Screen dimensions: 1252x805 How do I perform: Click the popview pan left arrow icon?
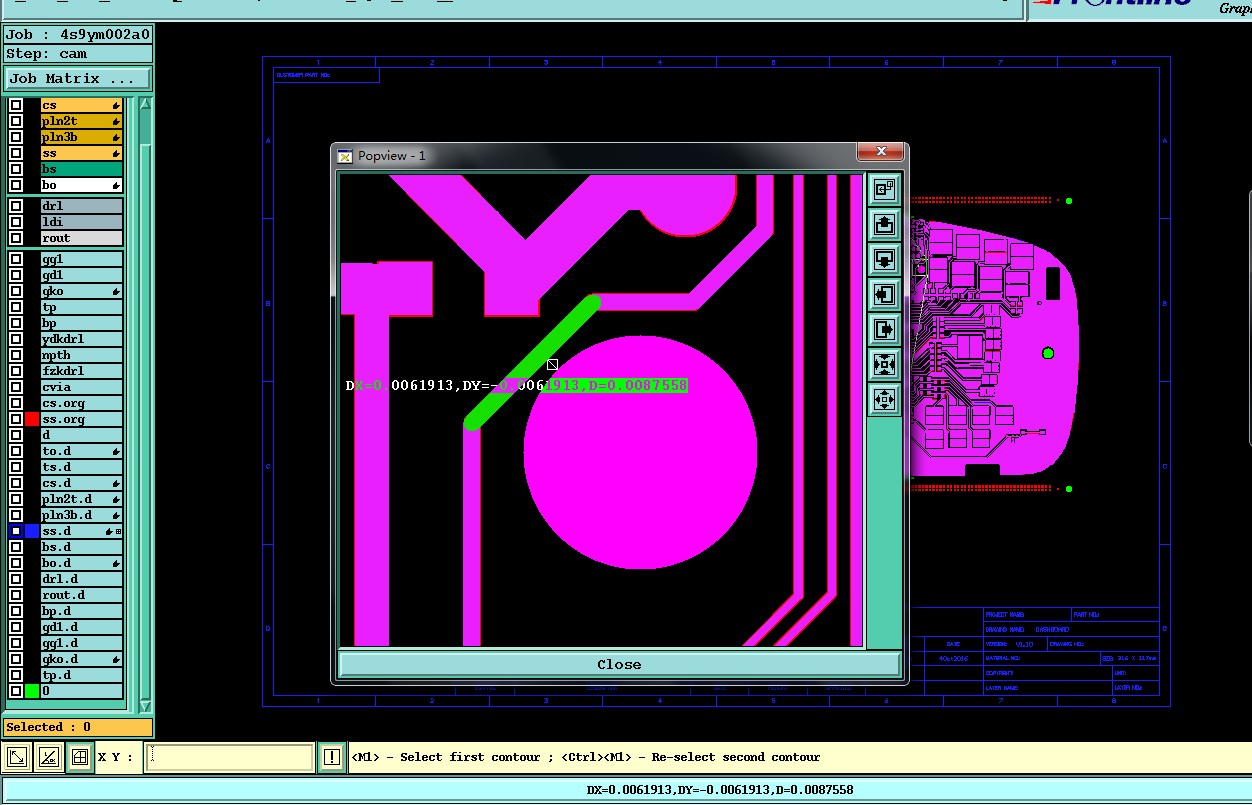(884, 294)
